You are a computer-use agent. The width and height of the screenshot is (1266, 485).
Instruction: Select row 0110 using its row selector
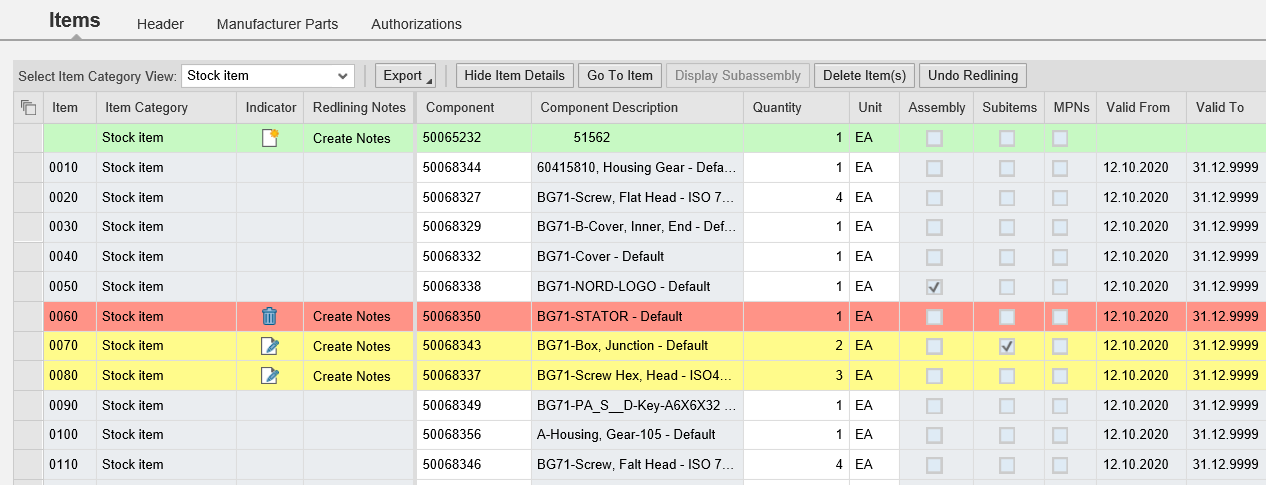click(28, 465)
